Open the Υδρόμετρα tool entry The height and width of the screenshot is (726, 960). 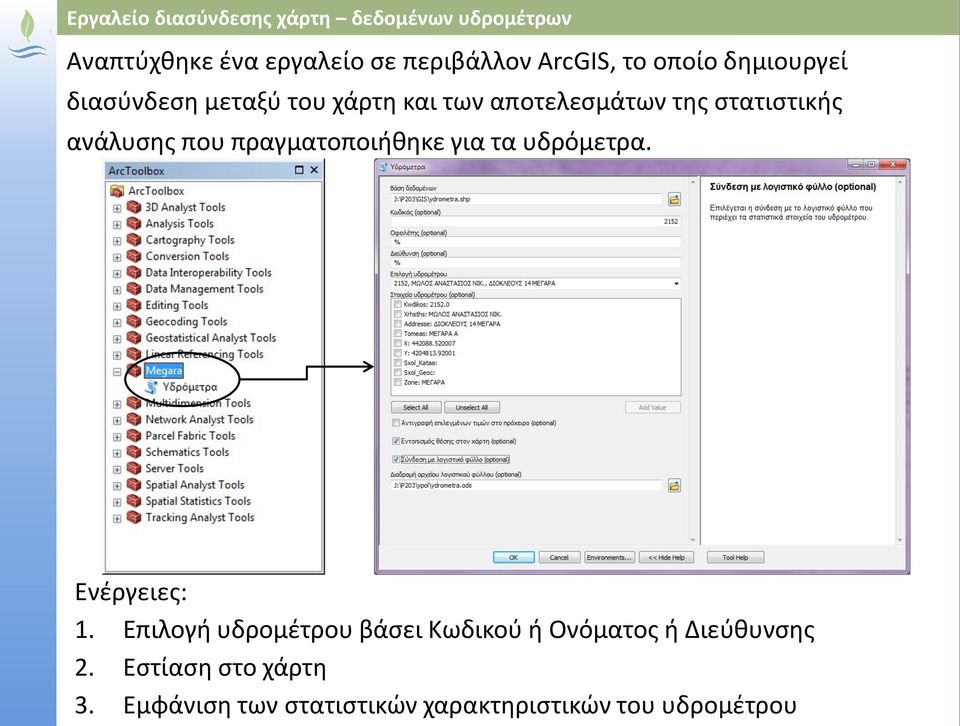pyautogui.click(x=190, y=387)
